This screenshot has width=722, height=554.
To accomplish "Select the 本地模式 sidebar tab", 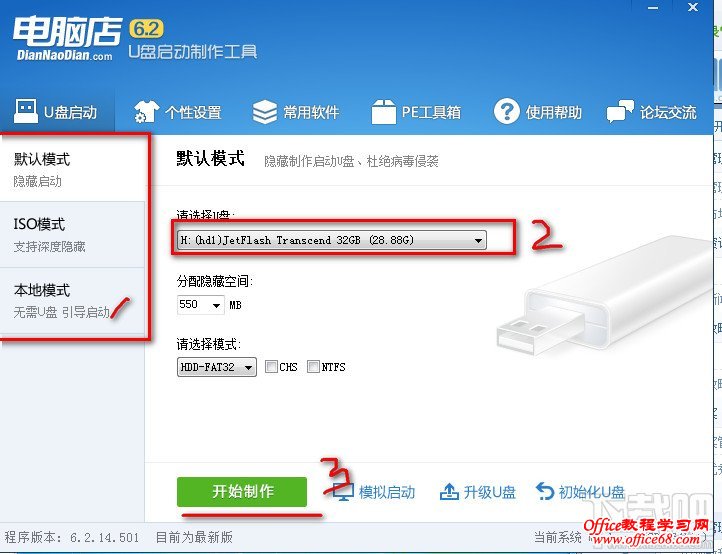I will click(72, 301).
